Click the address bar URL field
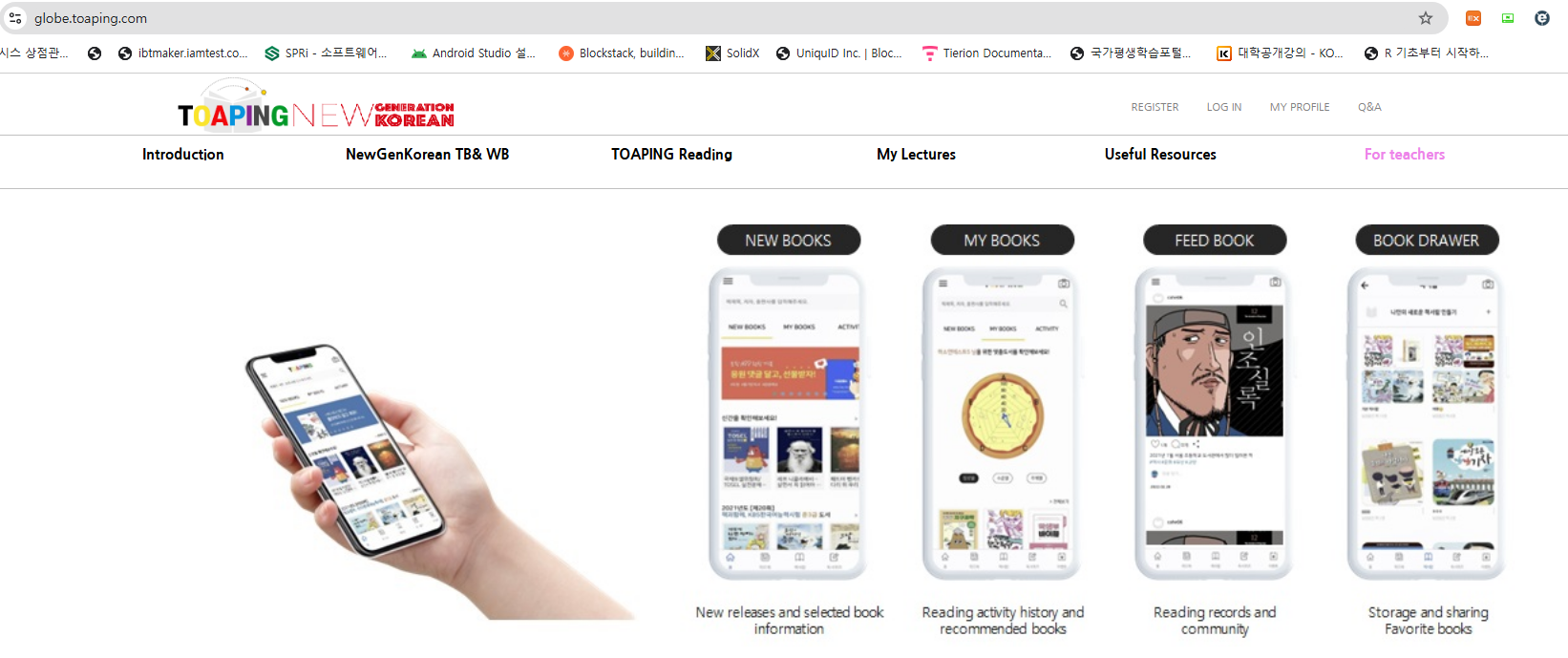 click(716, 18)
